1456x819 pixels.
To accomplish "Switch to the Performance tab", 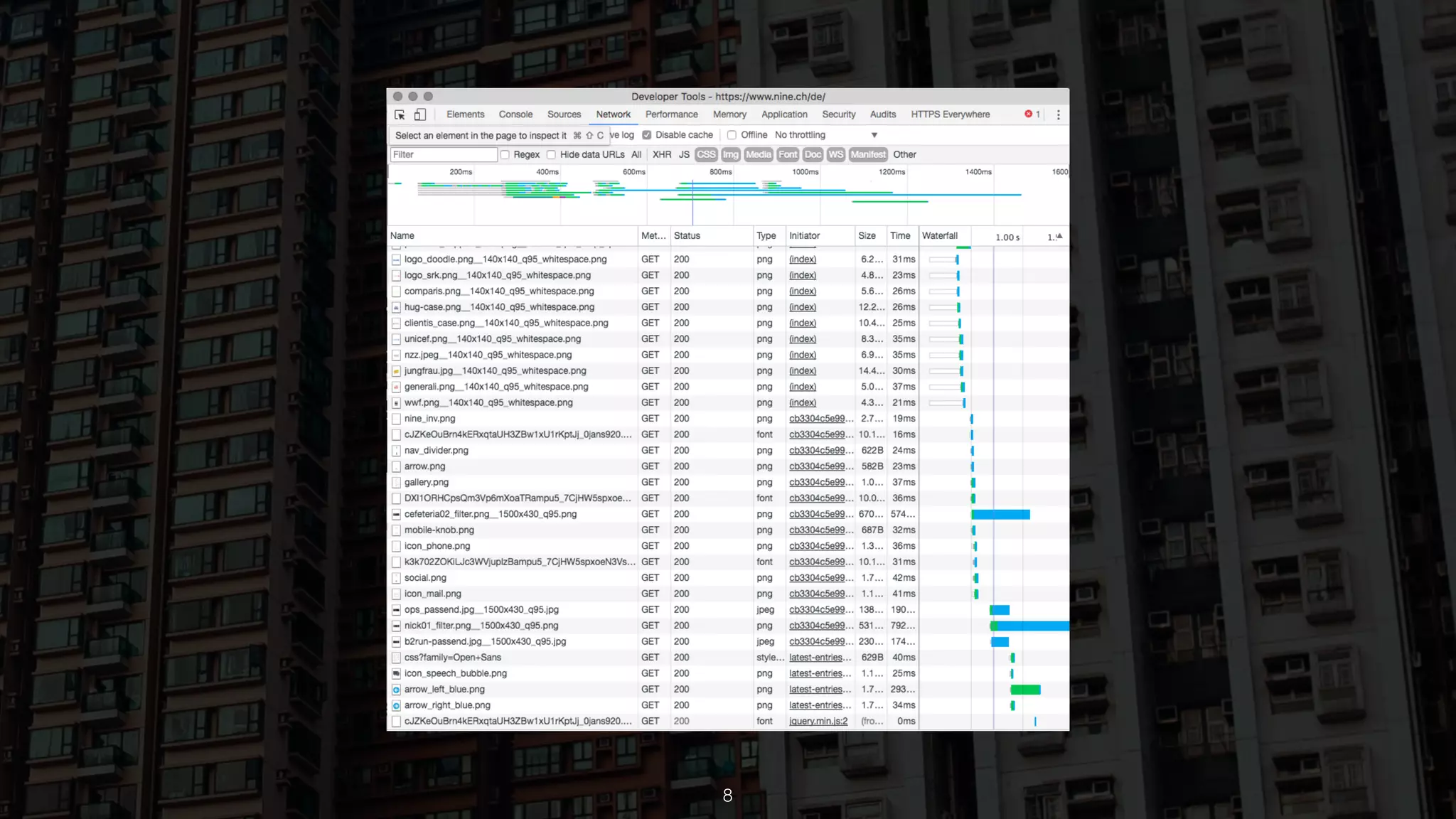I will point(671,114).
